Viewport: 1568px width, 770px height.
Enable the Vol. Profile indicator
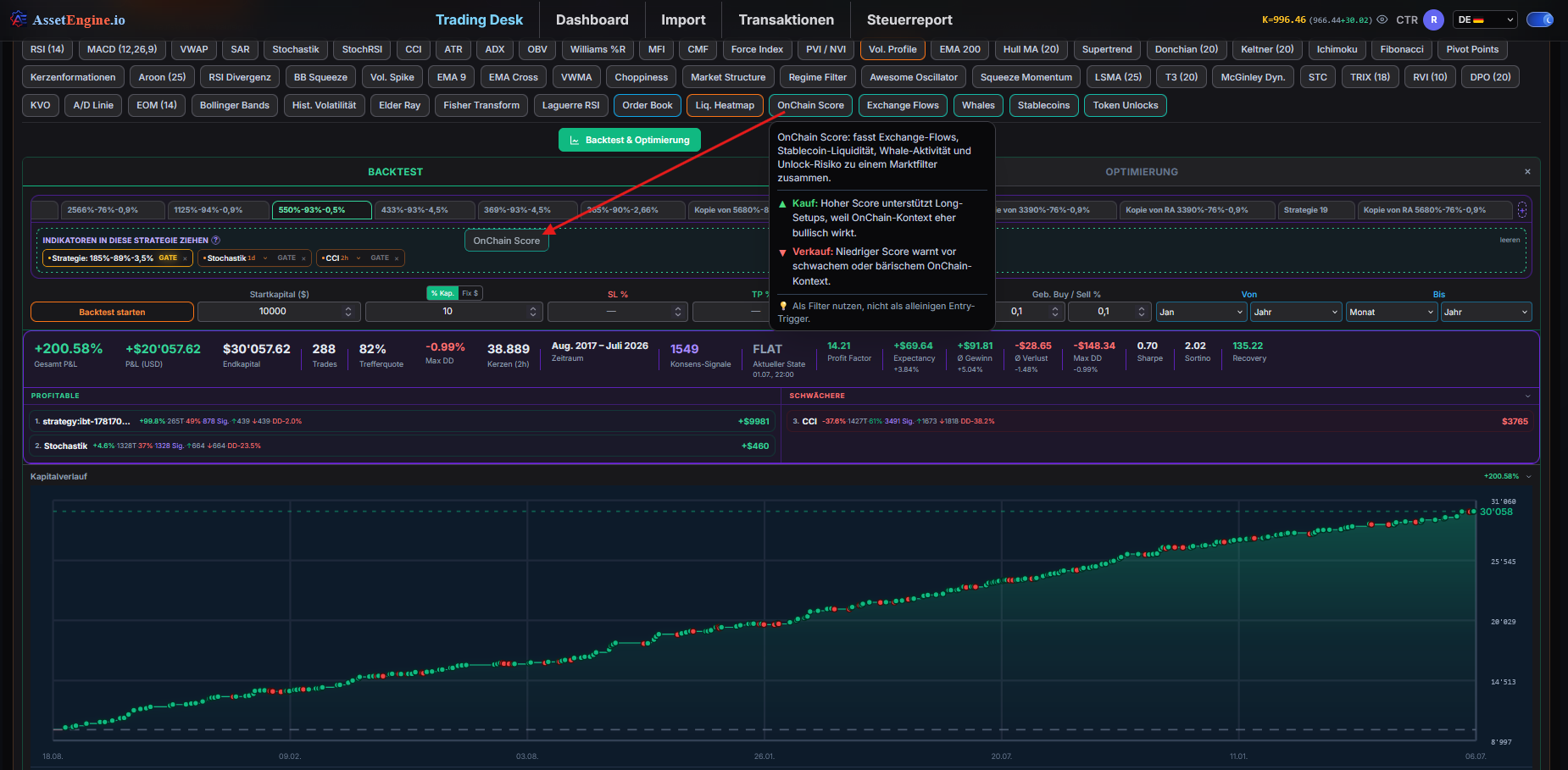tap(892, 49)
